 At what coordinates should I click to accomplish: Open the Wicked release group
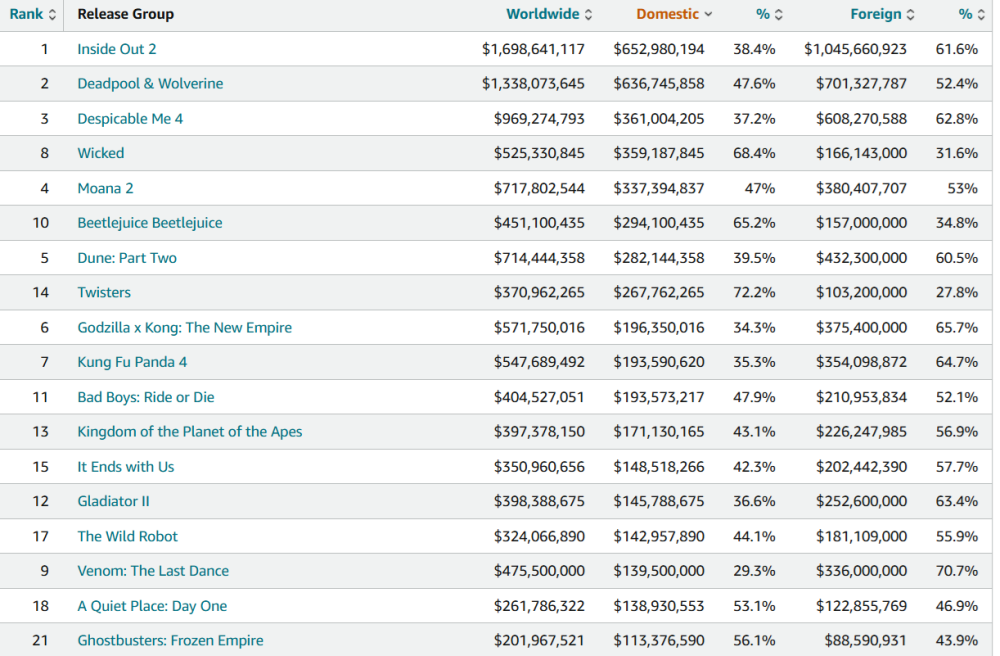101,153
